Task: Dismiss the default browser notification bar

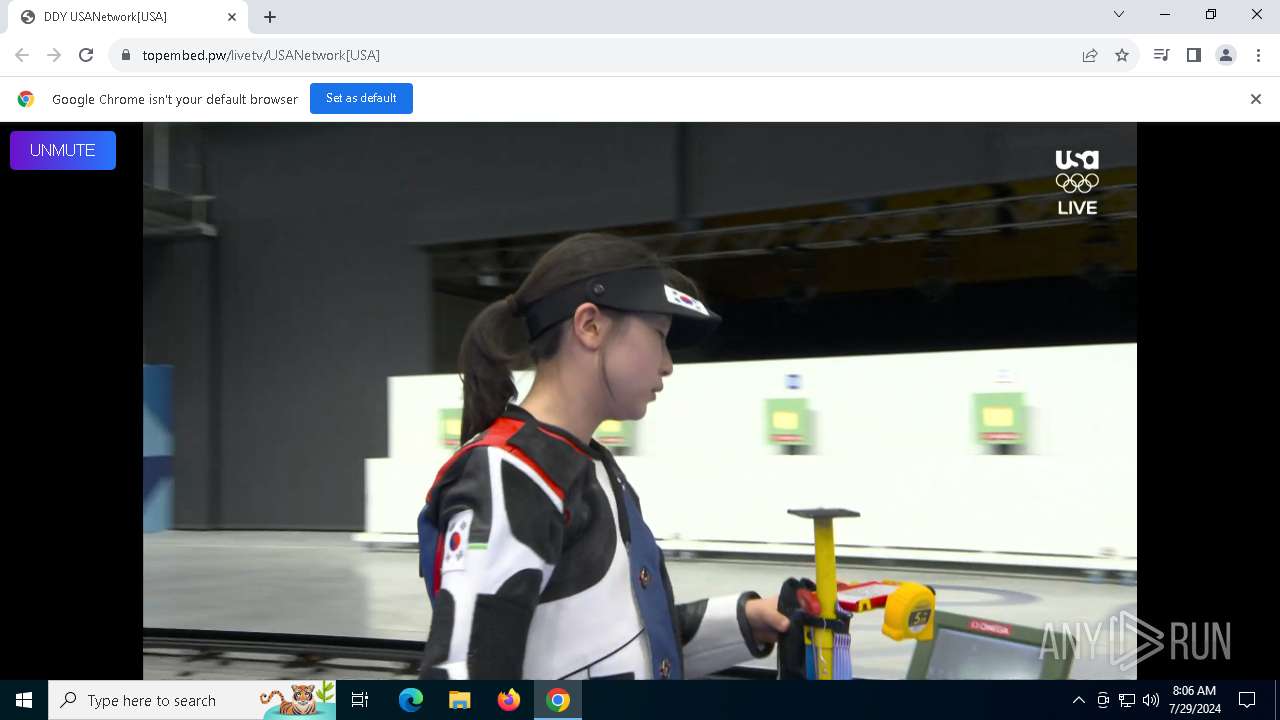Action: (1256, 99)
